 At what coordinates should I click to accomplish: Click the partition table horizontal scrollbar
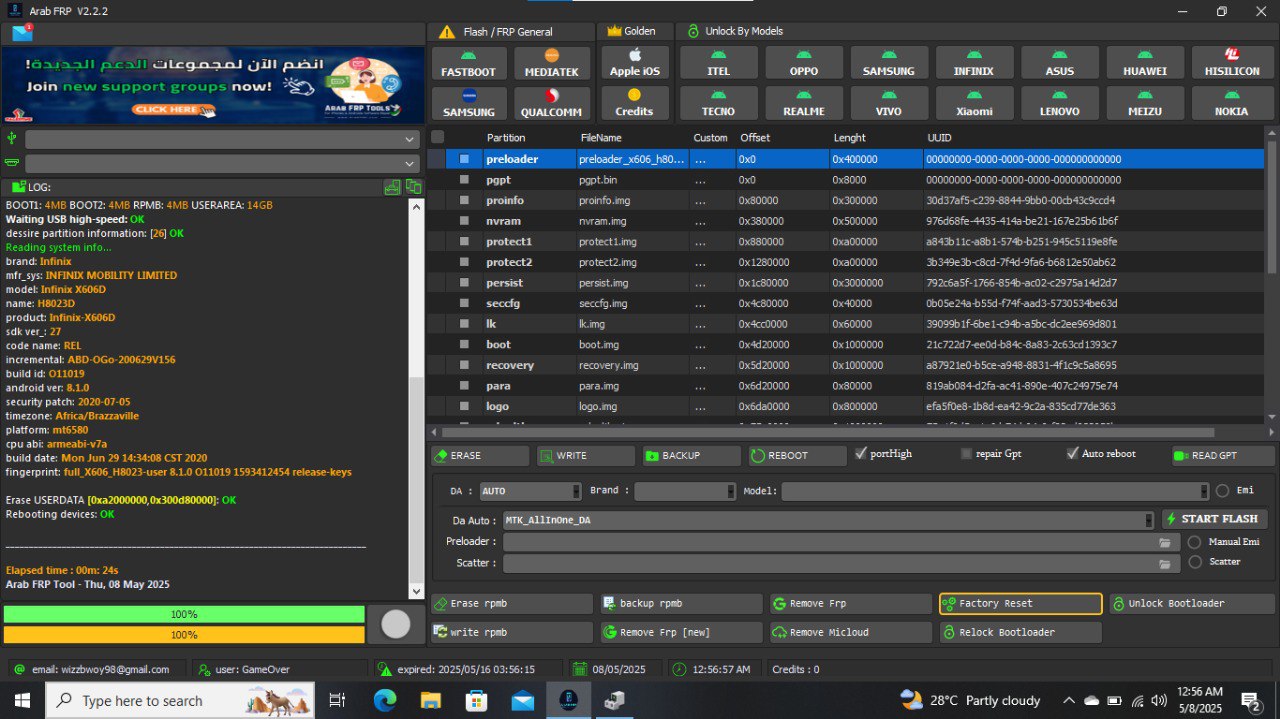[827, 432]
